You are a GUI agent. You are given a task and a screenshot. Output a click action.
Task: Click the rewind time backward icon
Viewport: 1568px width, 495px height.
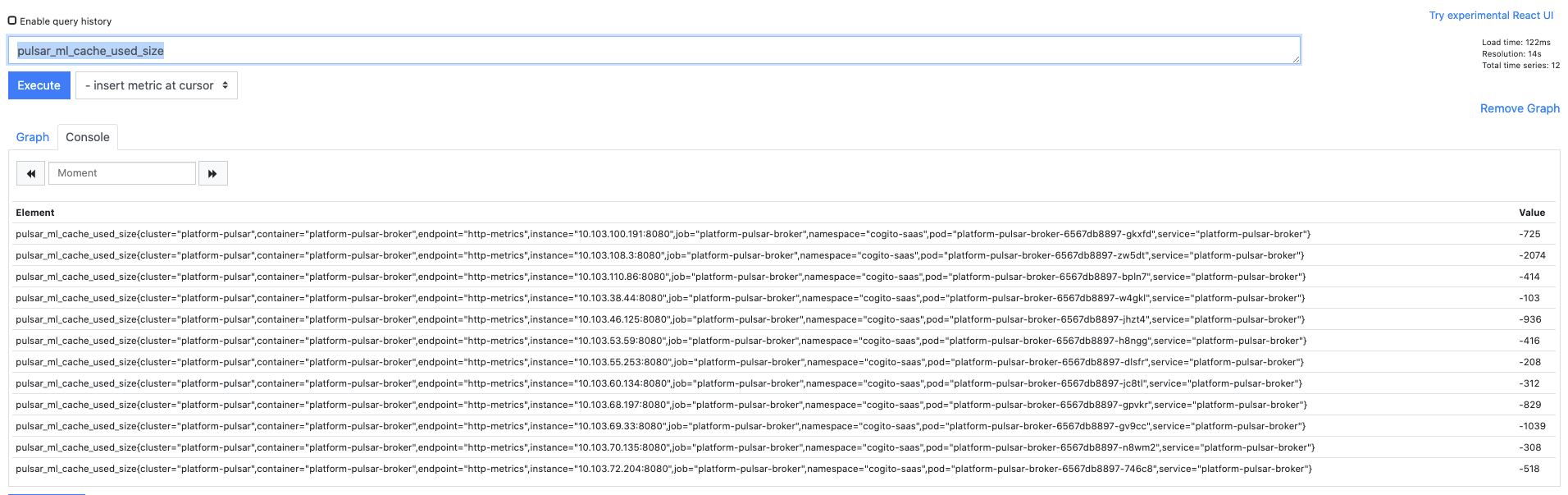pyautogui.click(x=31, y=173)
